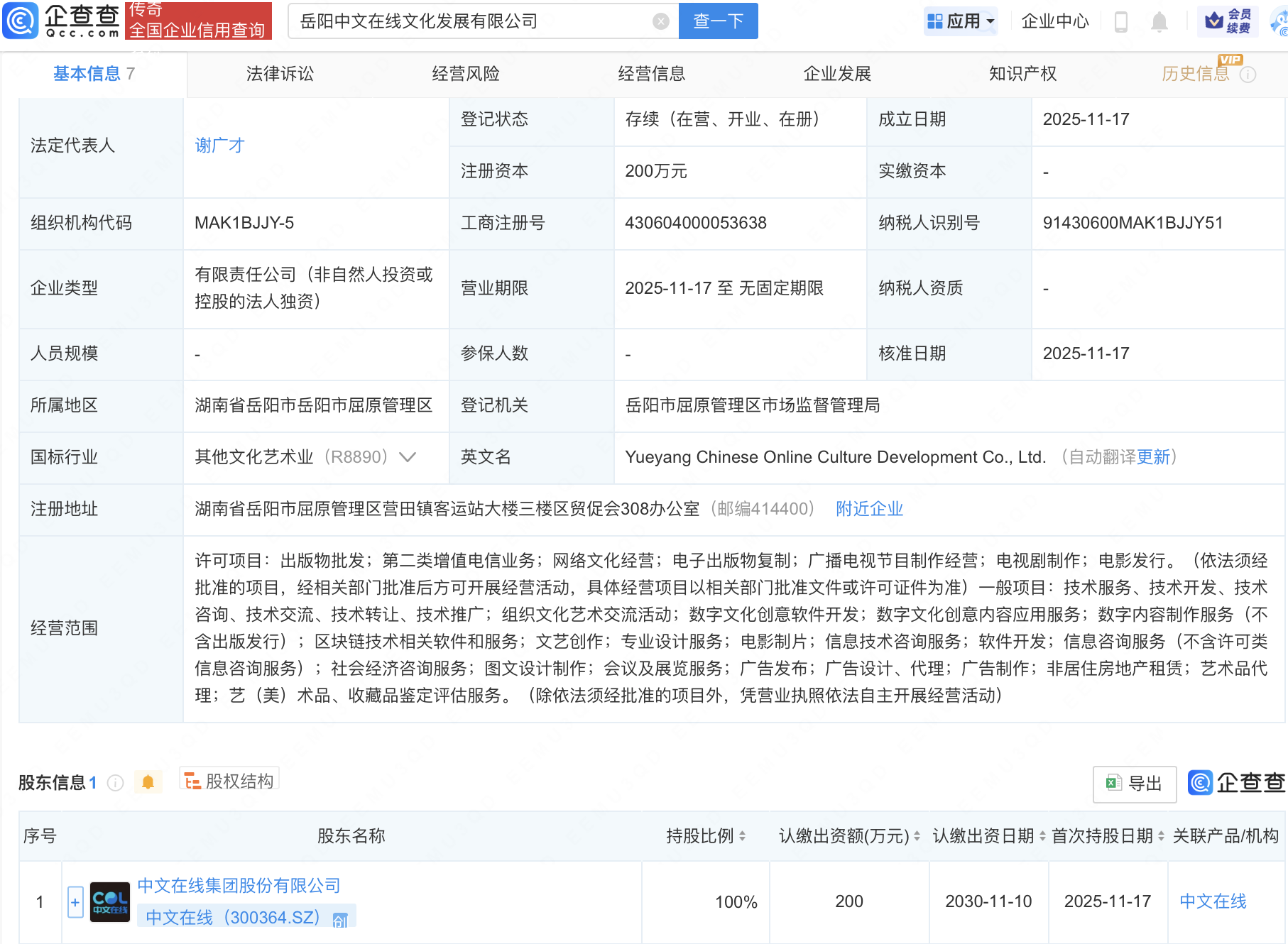The height and width of the screenshot is (944, 1288).
Task: Open the 经营风险 tab
Action: pos(465,73)
